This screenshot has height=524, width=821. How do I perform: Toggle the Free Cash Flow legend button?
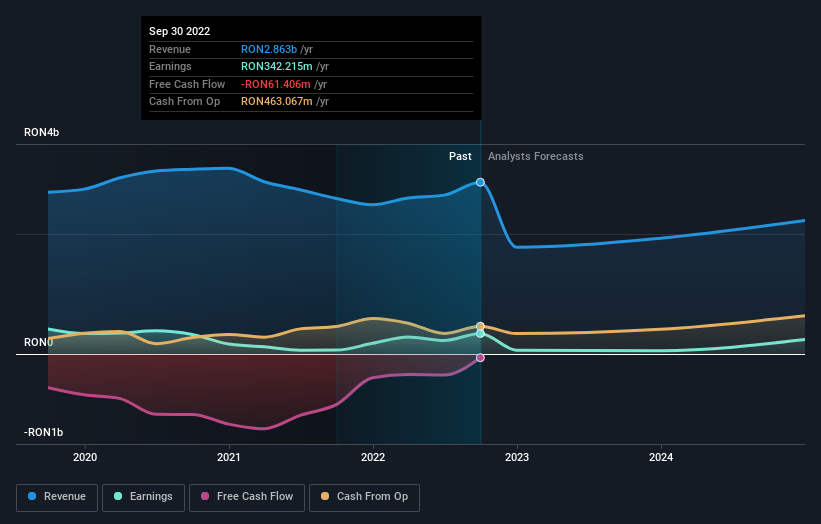click(247, 497)
